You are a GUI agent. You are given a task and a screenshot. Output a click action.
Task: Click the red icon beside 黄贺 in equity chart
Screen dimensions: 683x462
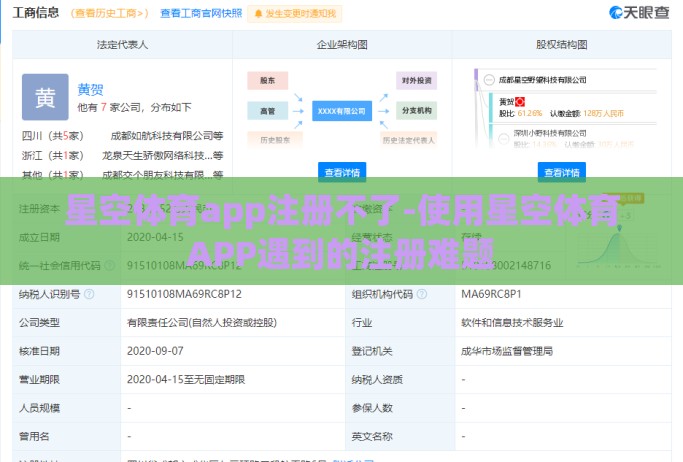(520, 102)
